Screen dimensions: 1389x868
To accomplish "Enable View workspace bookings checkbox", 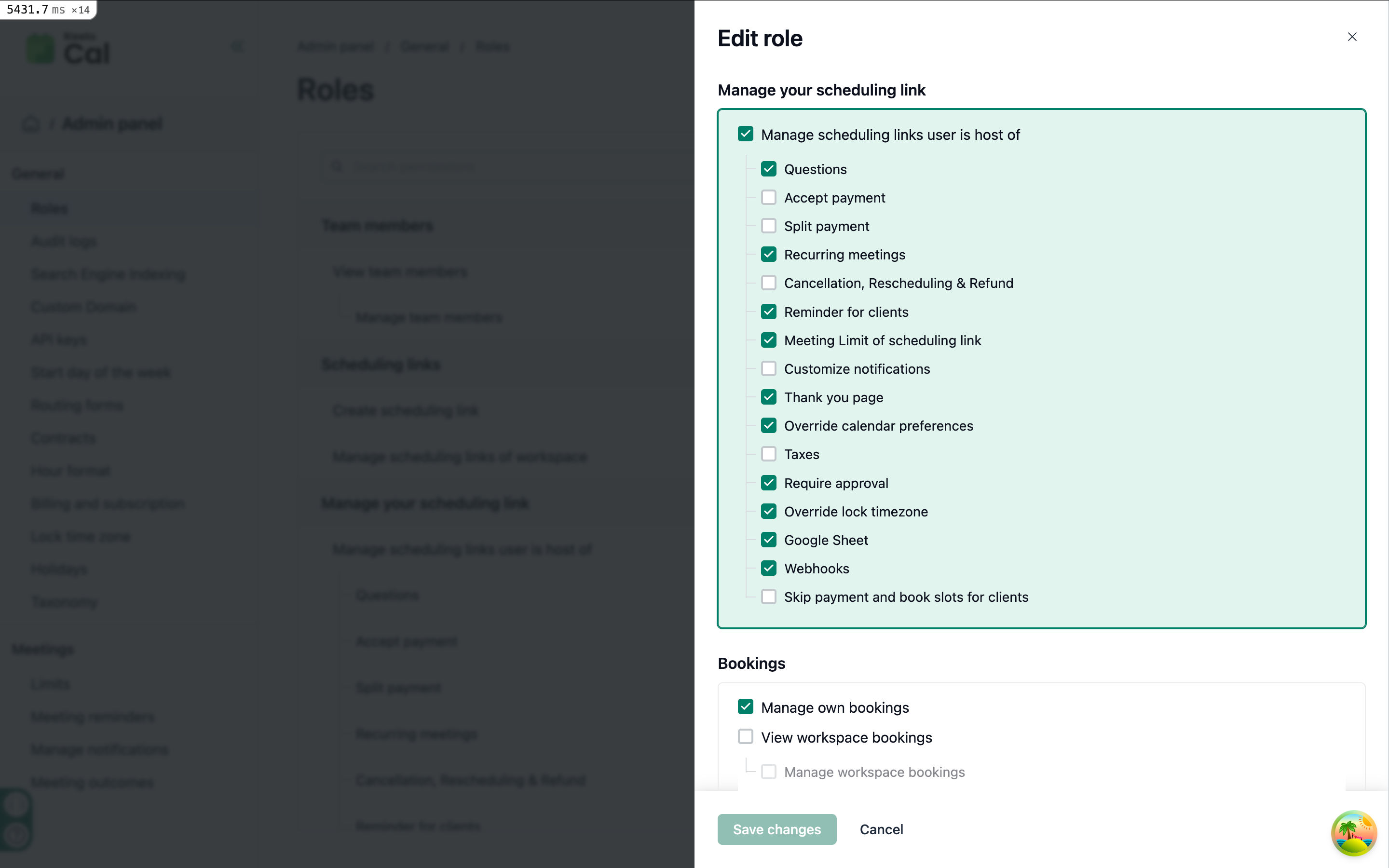I will click(x=745, y=736).
